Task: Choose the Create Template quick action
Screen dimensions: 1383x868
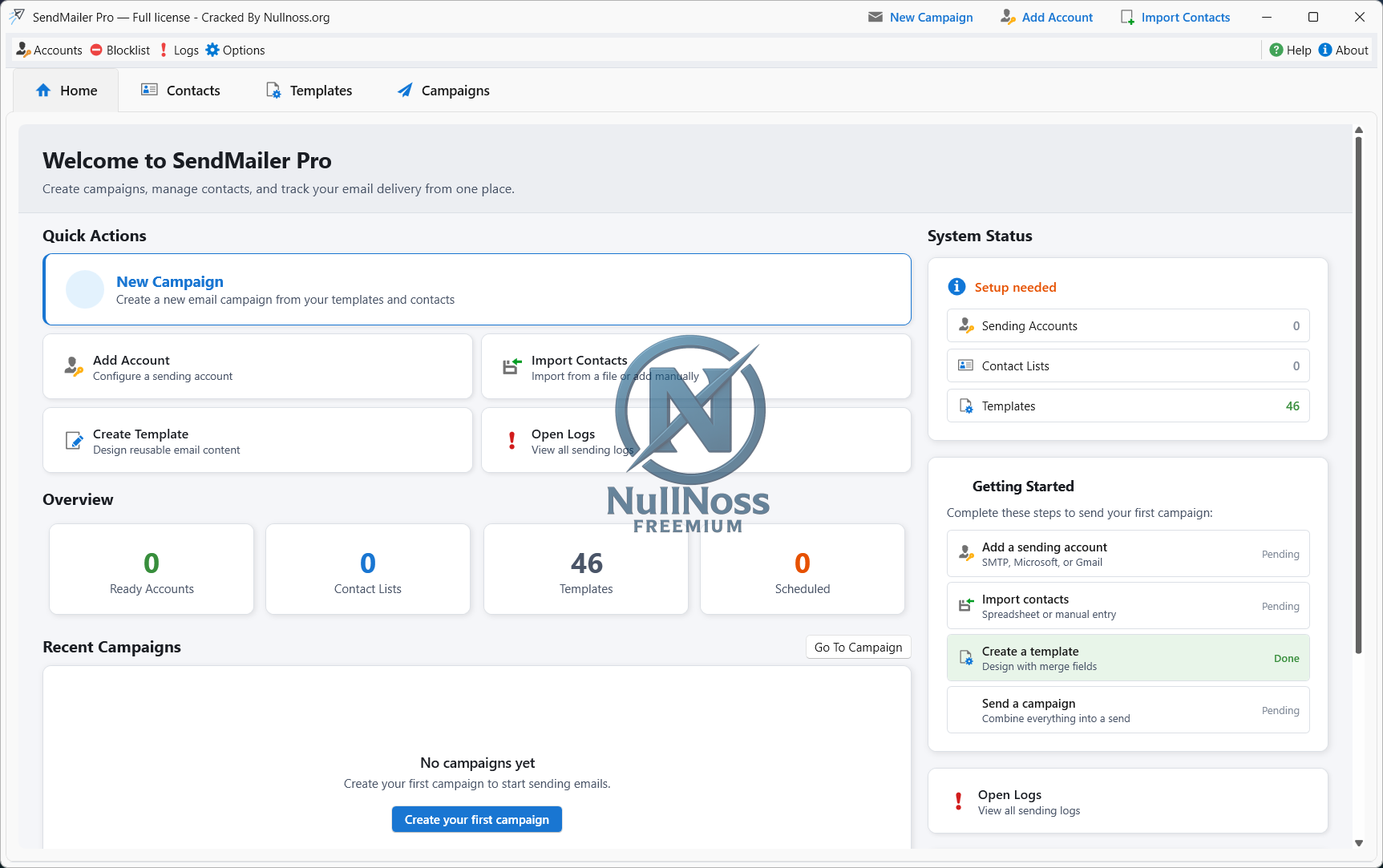Action: [257, 441]
